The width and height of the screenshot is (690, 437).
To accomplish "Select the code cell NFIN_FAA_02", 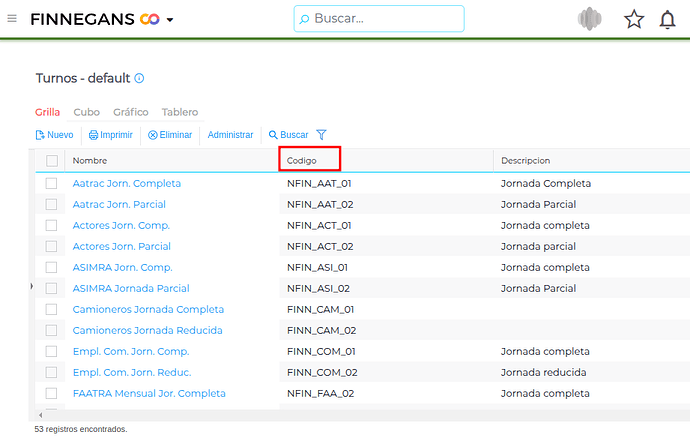I will tap(320, 393).
